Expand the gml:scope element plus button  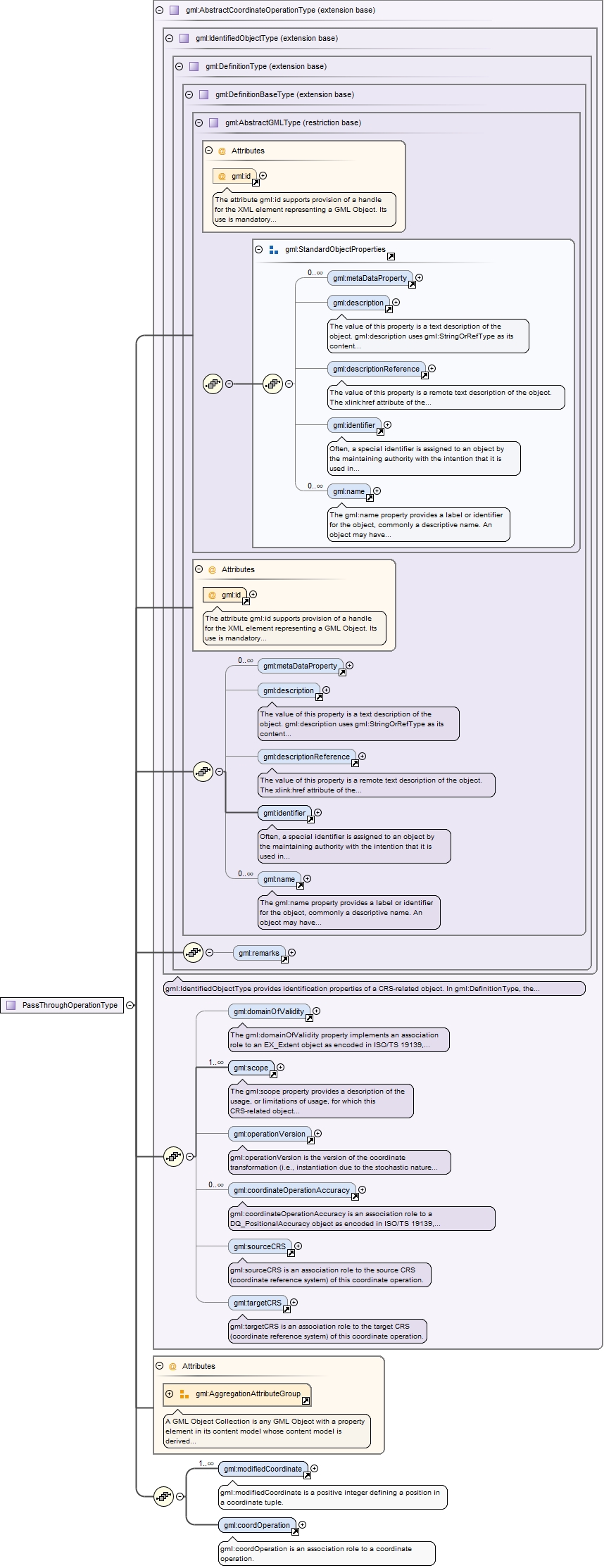pos(280,1067)
